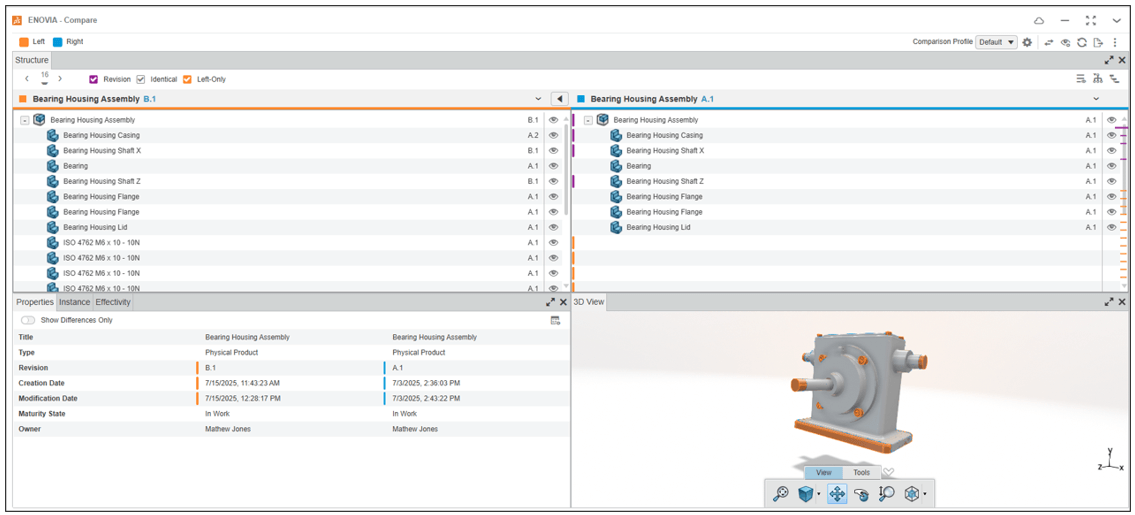This screenshot has width=1135, height=515.
Task: Click the orange Left color swatch
Action: coord(24,42)
